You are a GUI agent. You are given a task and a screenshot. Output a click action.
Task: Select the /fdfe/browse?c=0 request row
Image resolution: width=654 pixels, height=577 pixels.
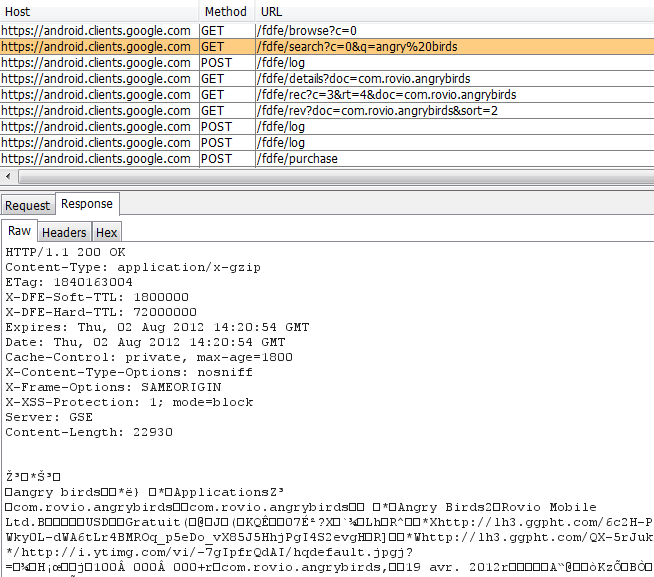tap(327, 31)
